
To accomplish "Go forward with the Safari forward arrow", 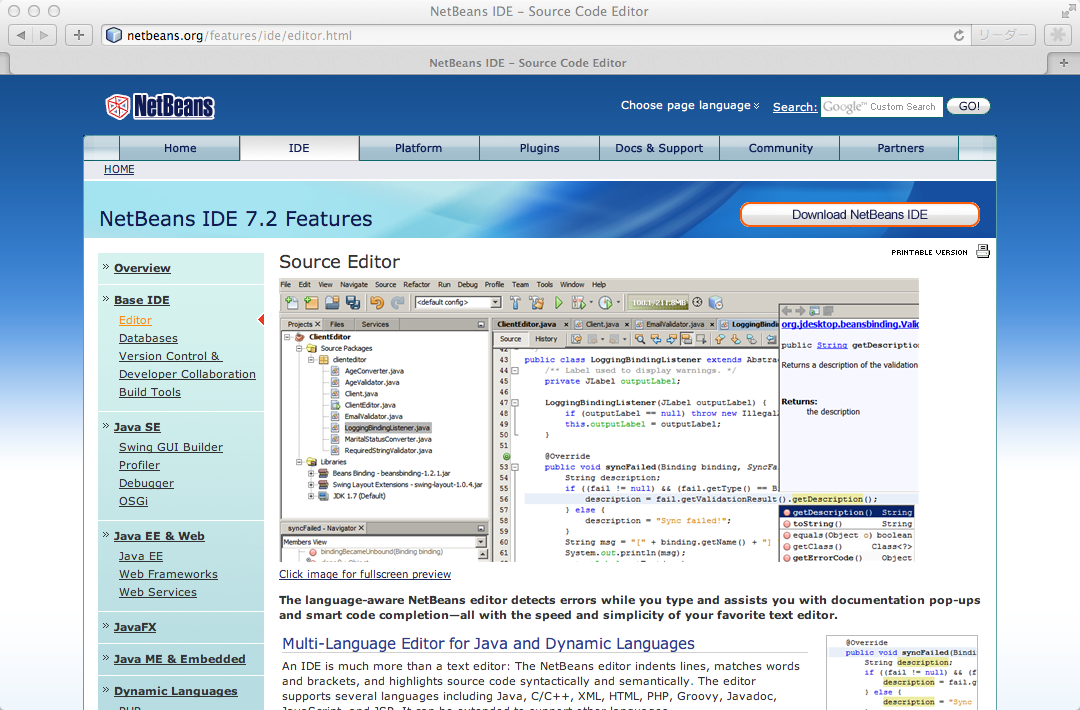I will click(x=44, y=35).
